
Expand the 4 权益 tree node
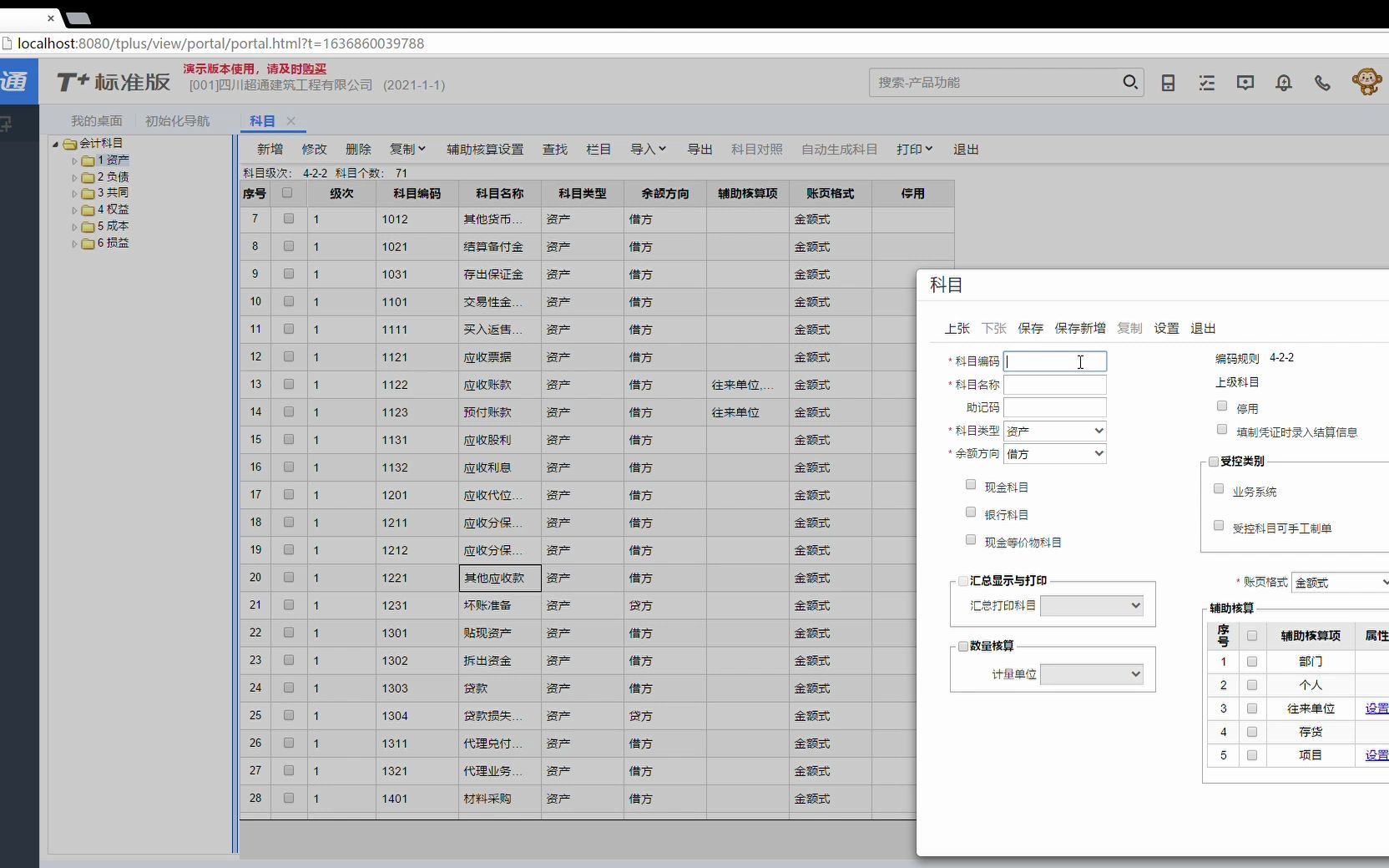click(74, 210)
